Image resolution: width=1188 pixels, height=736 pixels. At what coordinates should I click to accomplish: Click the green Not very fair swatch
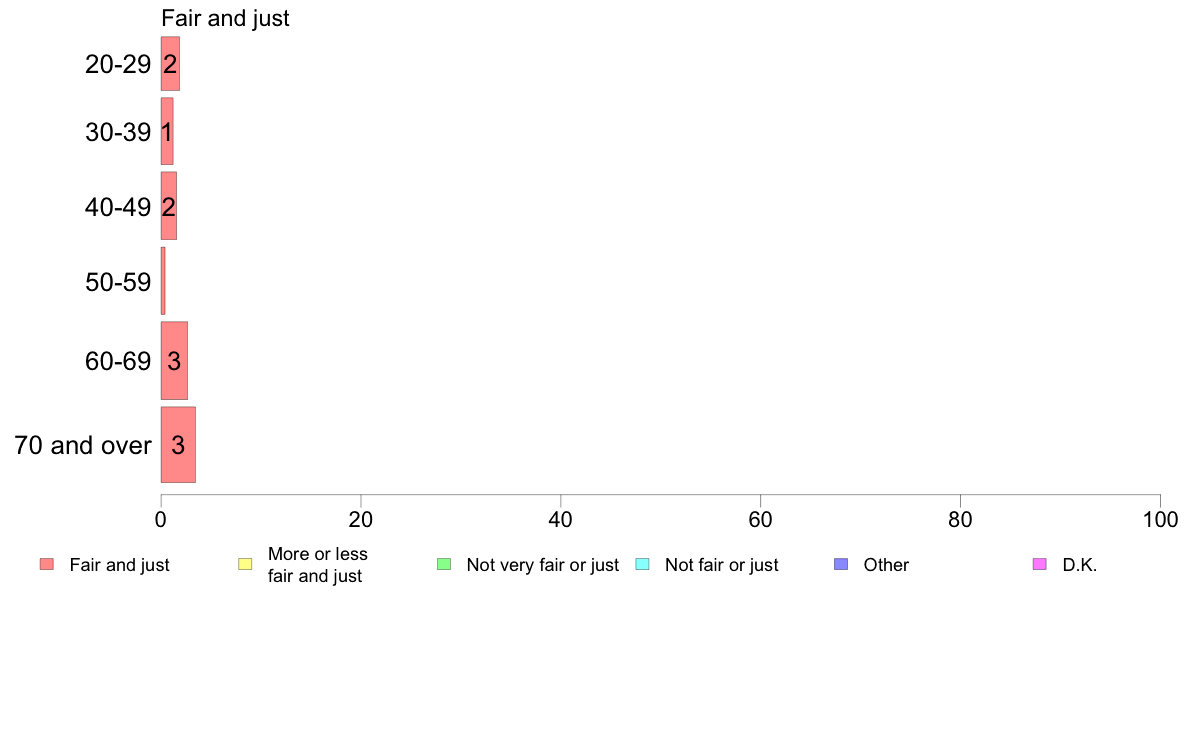[444, 564]
